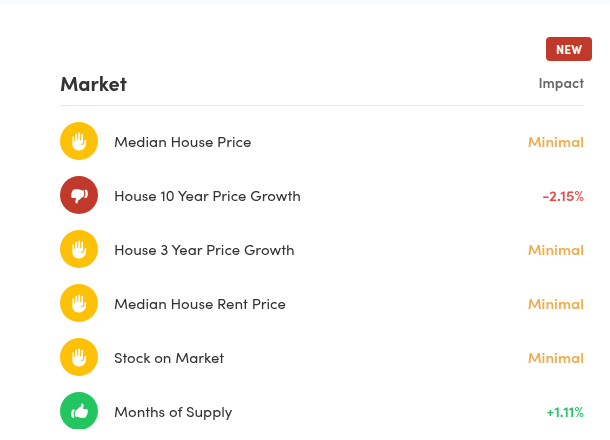
Task: Click hand icon next to House 3 Year Price Growth
Action: click(79, 250)
